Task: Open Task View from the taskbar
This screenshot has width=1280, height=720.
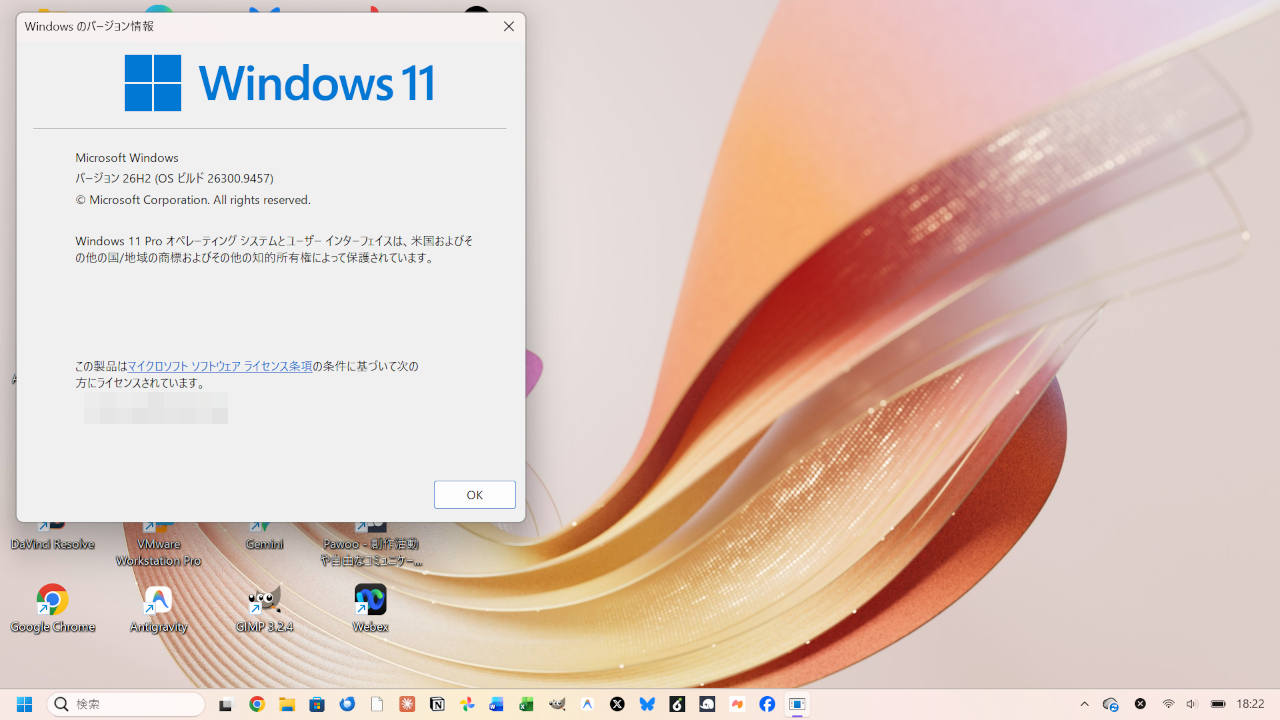Action: (x=225, y=704)
